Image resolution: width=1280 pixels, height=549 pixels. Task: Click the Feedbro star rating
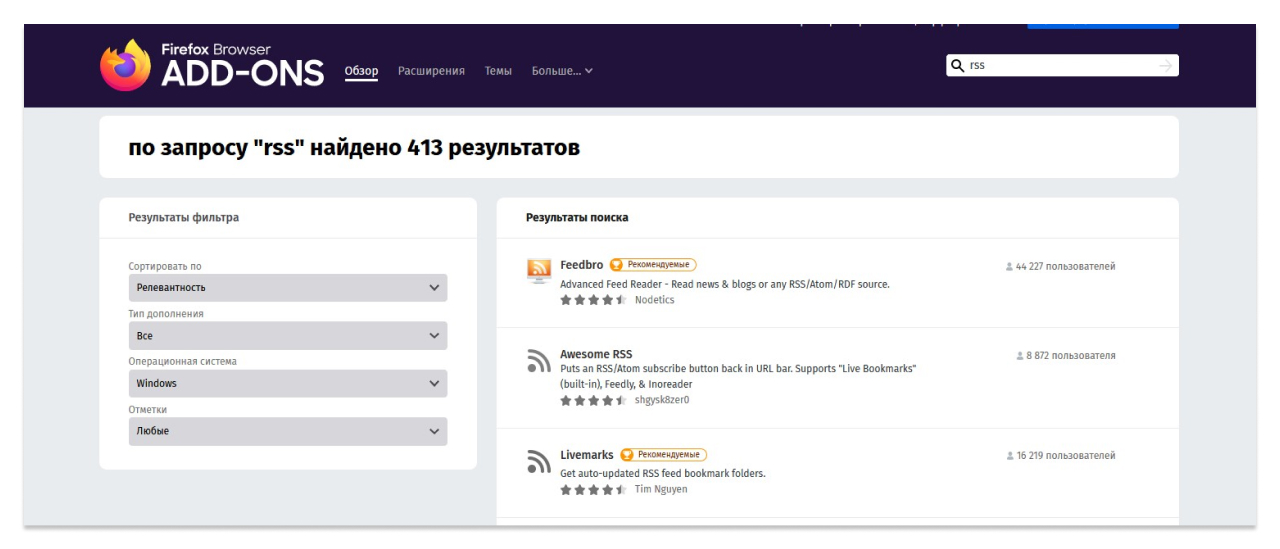tap(593, 300)
